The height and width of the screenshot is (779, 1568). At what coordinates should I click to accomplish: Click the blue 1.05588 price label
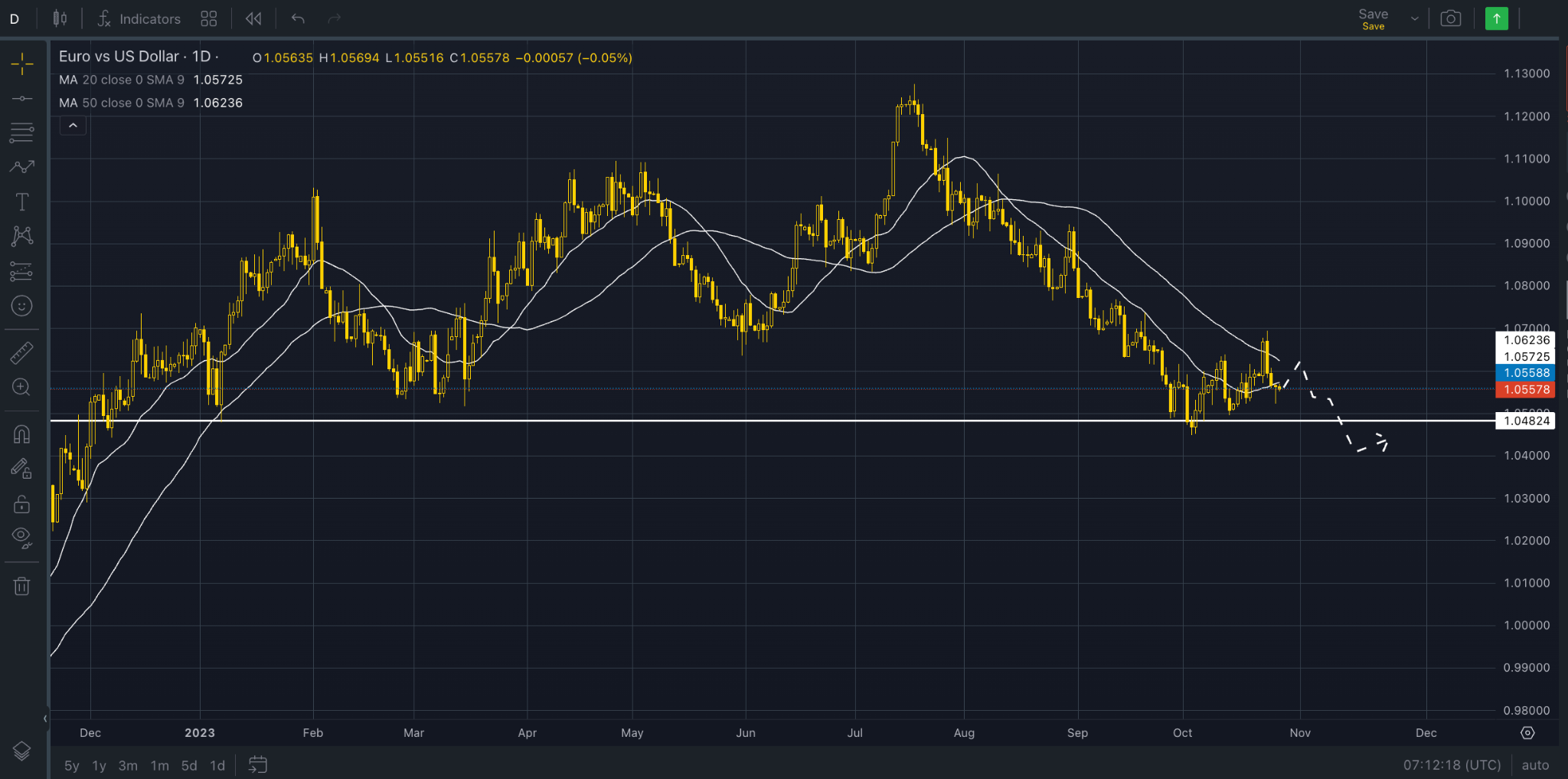[1525, 373]
